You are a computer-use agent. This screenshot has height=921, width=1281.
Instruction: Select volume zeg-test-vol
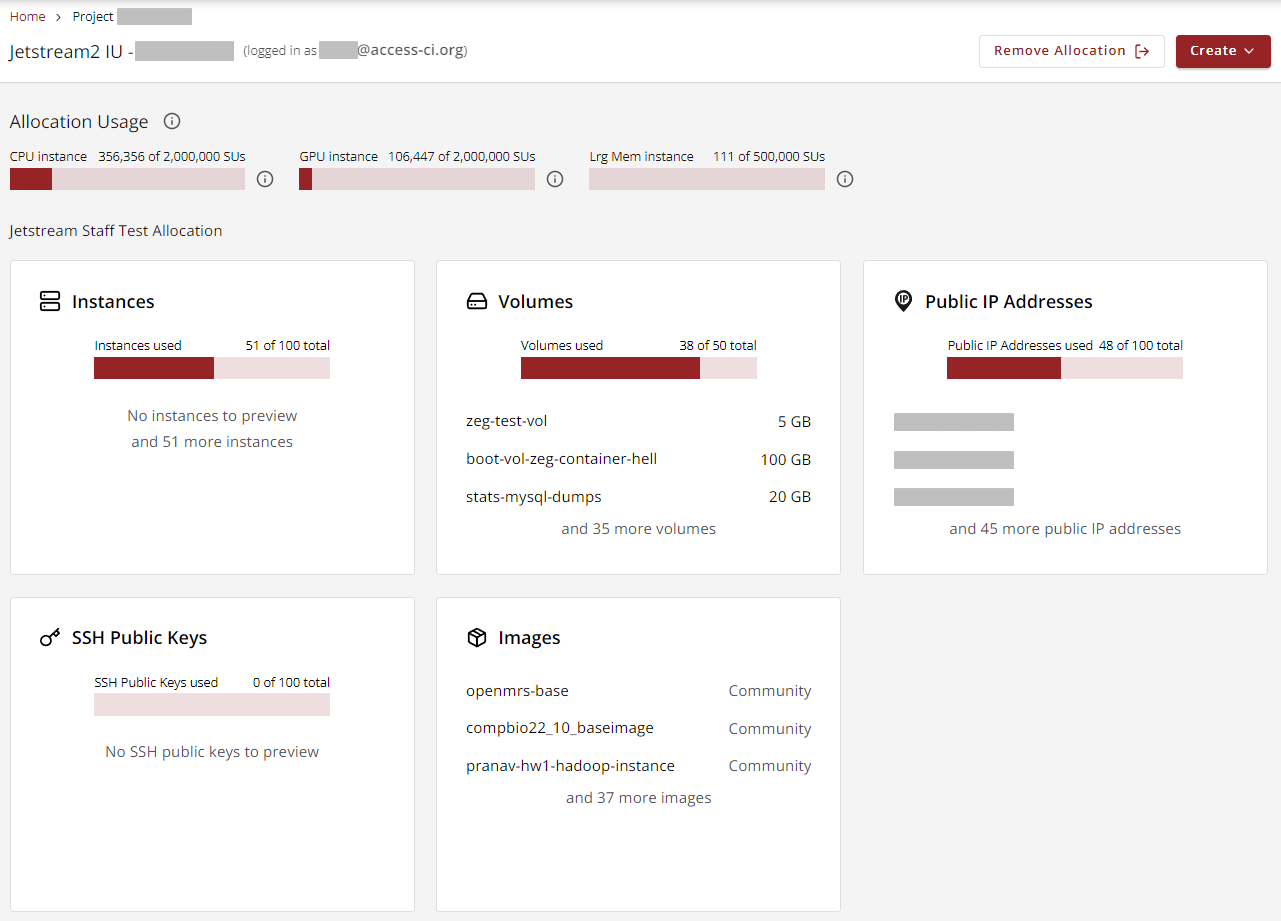[507, 422]
